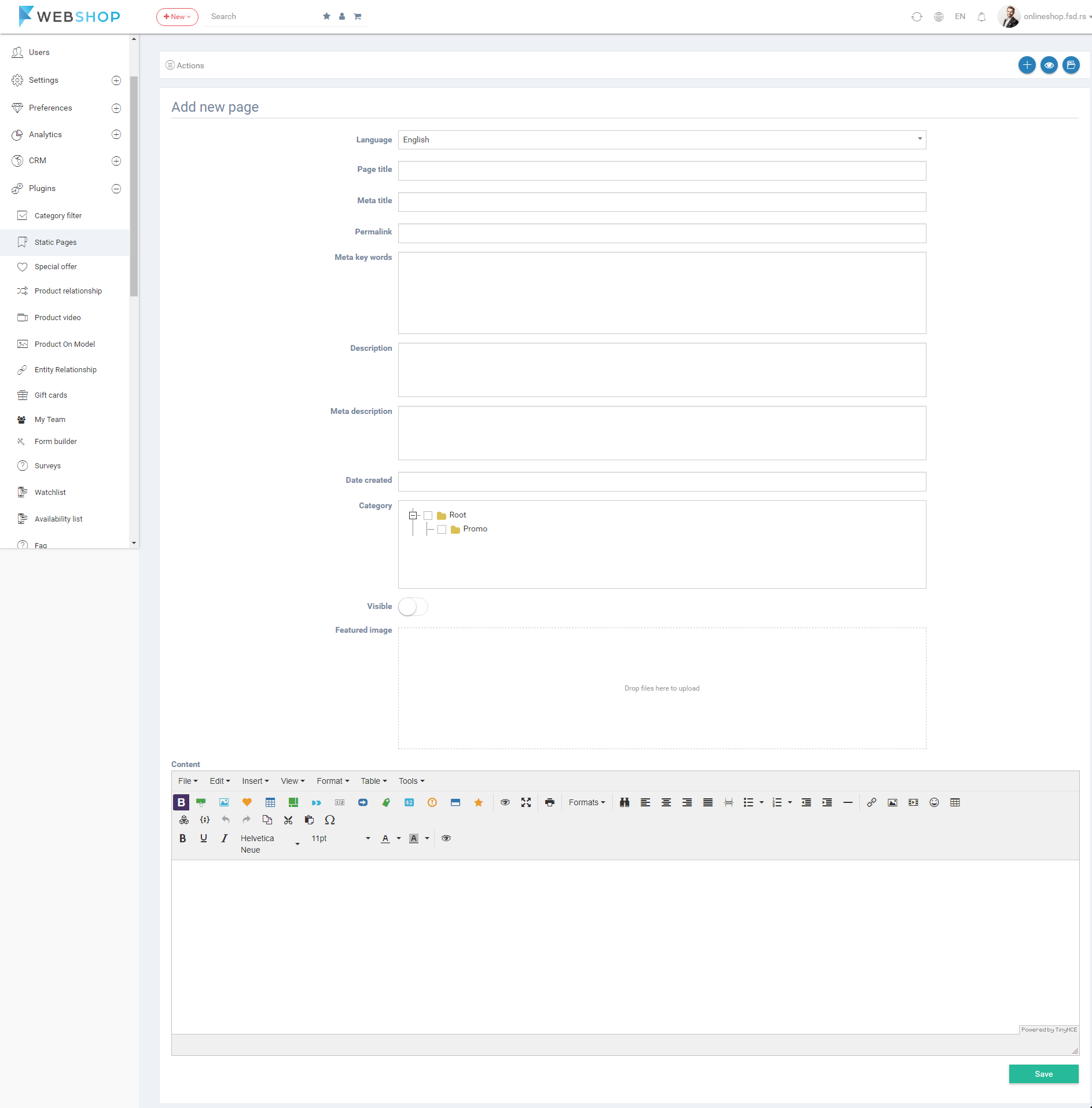This screenshot has height=1108, width=1092.
Task: Click the green Save button
Action: [1043, 1074]
